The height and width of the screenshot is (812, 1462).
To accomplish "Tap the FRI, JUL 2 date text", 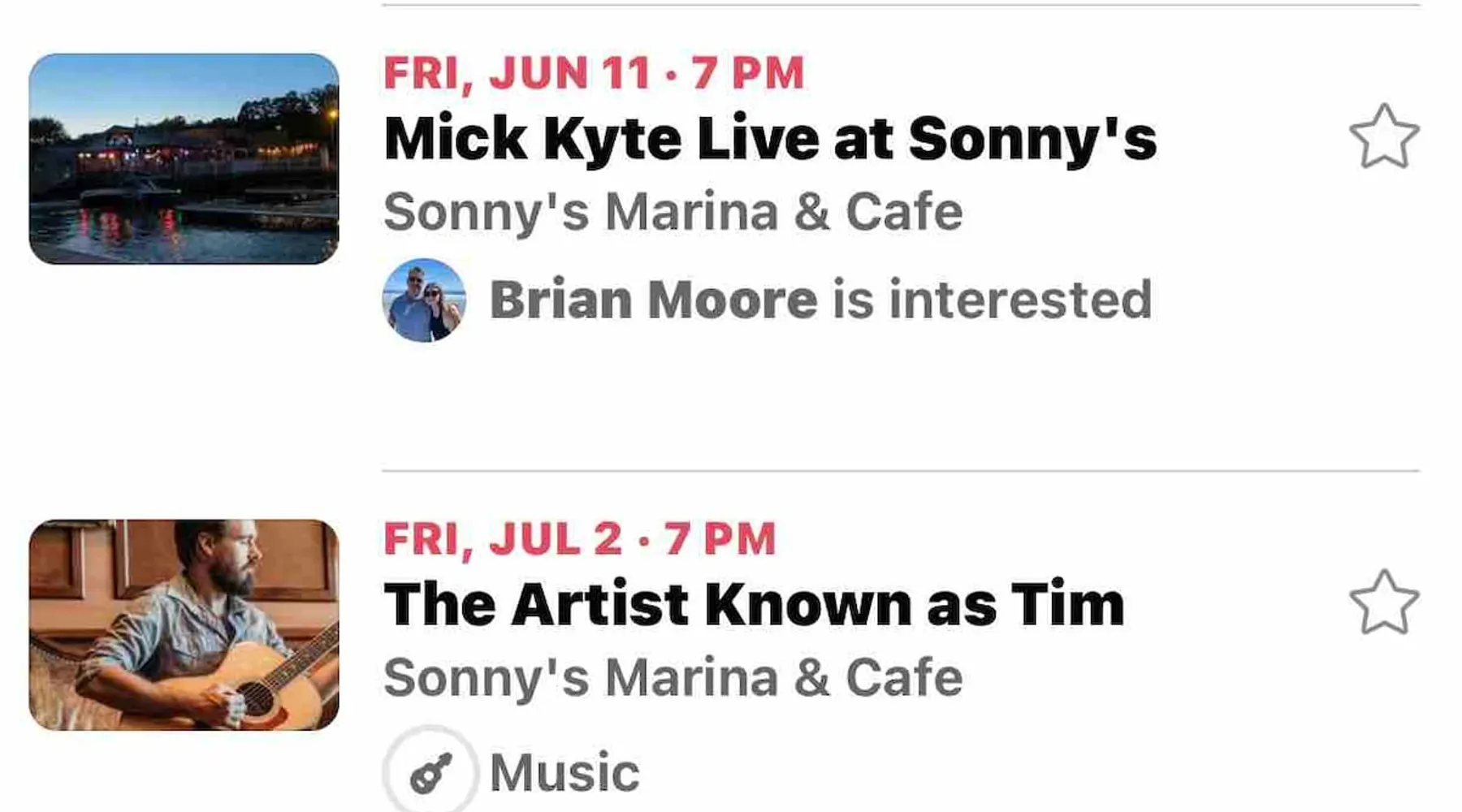I will pyautogui.click(x=503, y=539).
